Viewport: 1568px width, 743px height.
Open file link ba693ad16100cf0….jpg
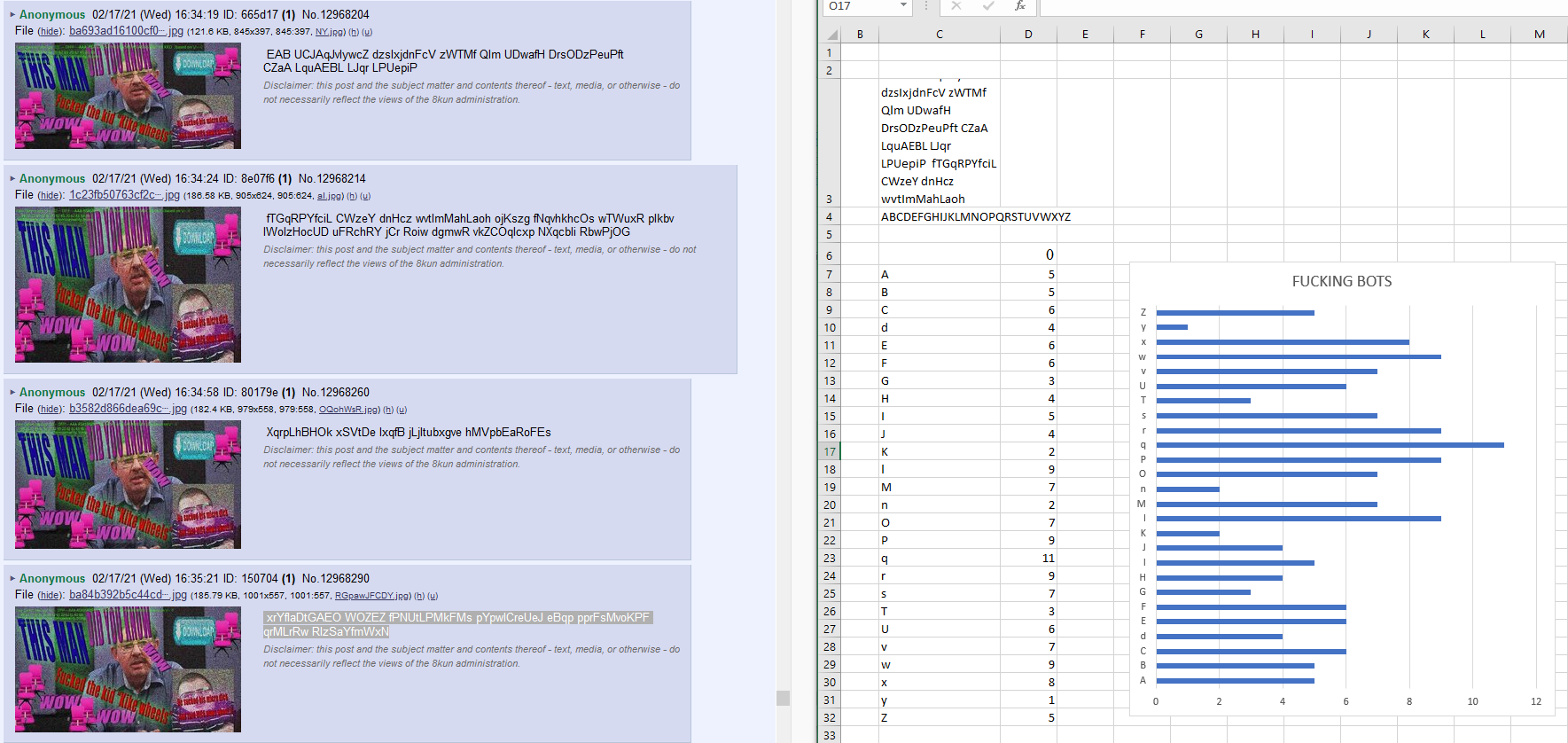tap(126, 31)
